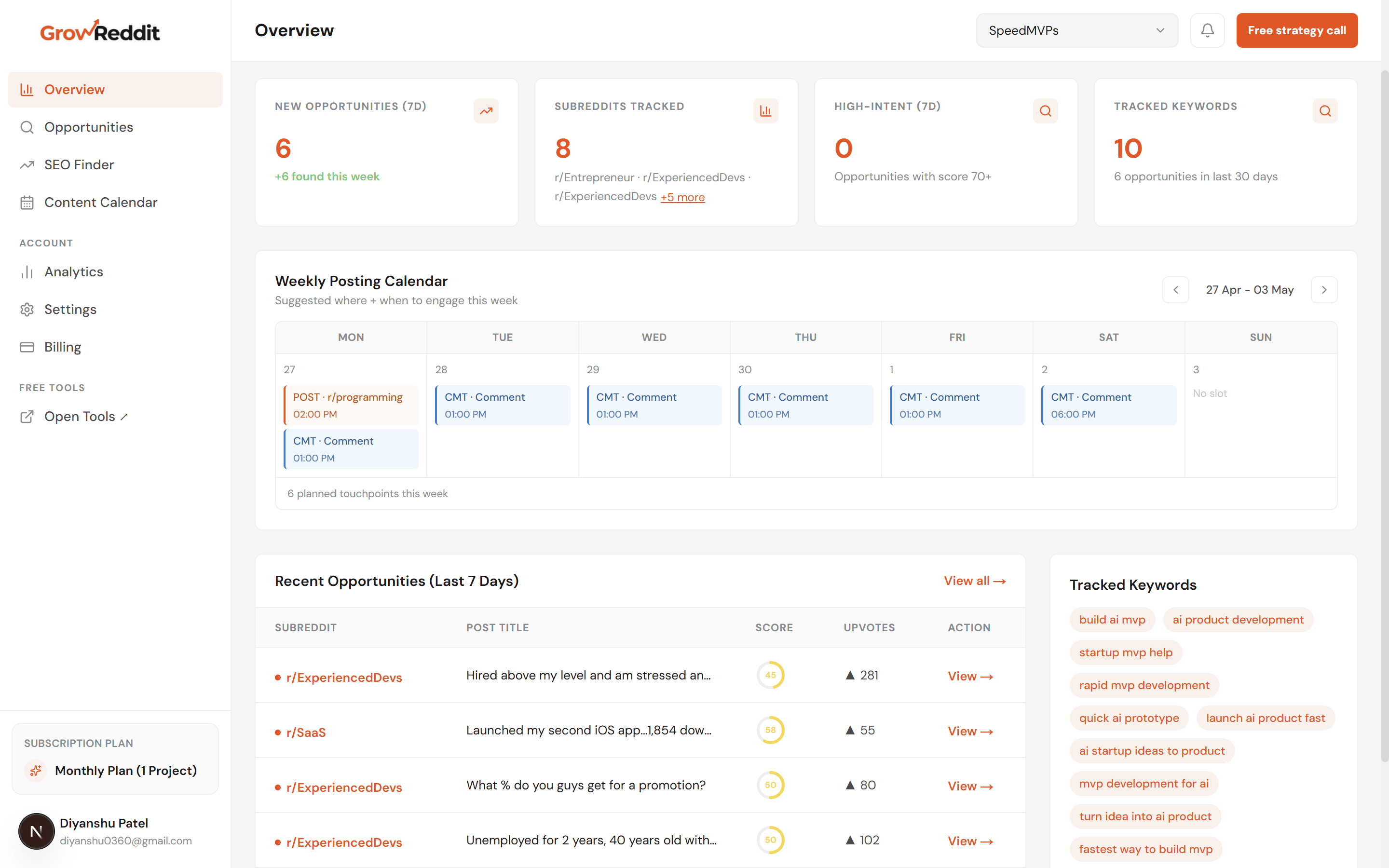The image size is (1389, 868).
Task: Open Open Tools via the external link icon
Action: click(27, 417)
